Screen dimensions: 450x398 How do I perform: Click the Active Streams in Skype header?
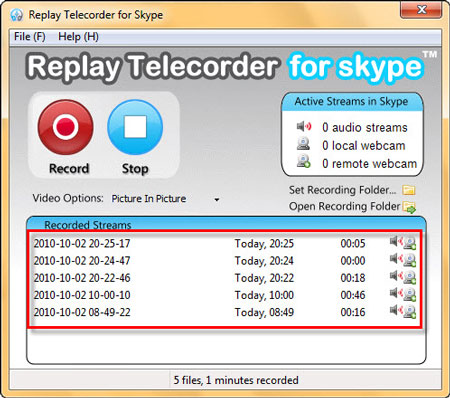pyautogui.click(x=352, y=101)
